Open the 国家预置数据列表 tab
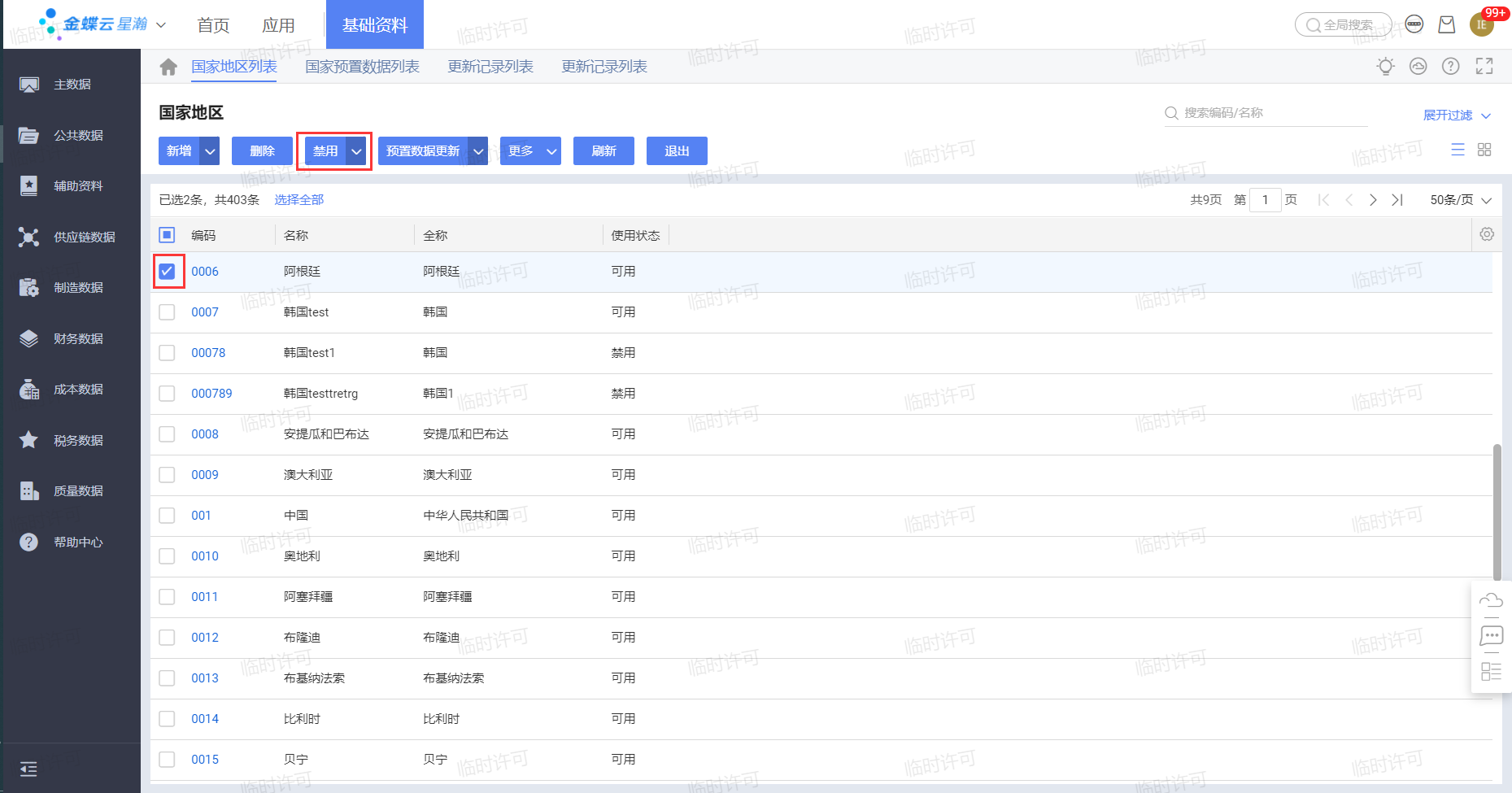Screen dimensions: 1512x793 (362, 67)
